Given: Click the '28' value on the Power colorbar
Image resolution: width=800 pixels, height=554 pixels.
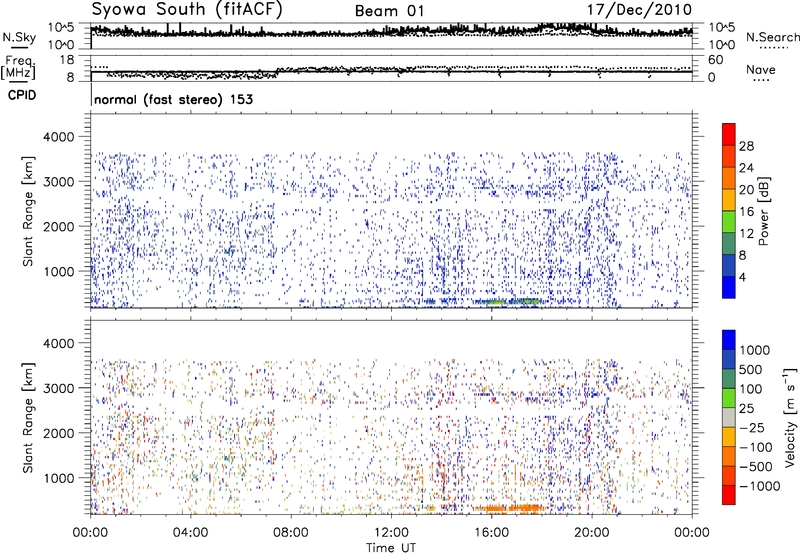Looking at the screenshot, I should click(746, 146).
